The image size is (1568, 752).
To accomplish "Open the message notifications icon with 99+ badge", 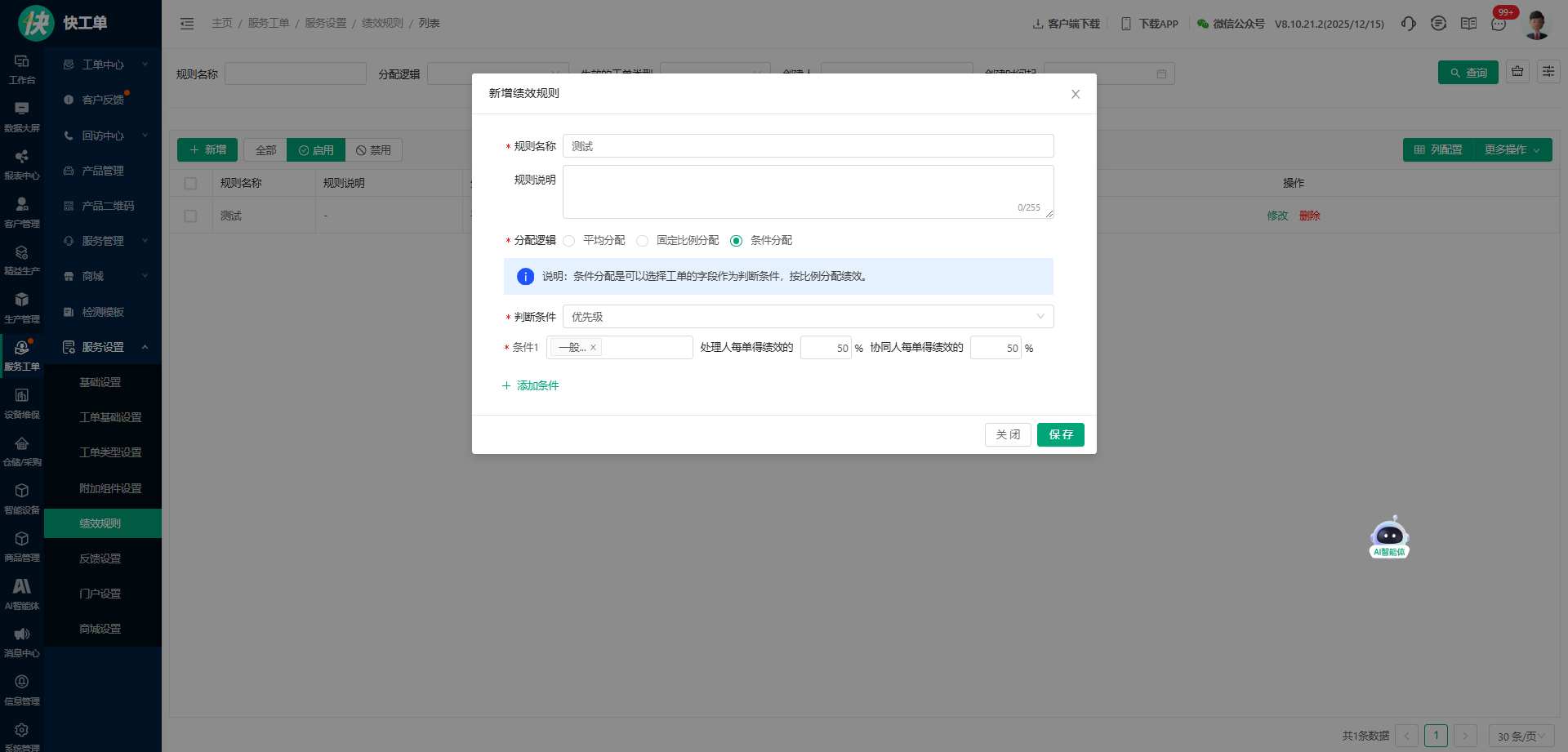I will (x=1499, y=24).
